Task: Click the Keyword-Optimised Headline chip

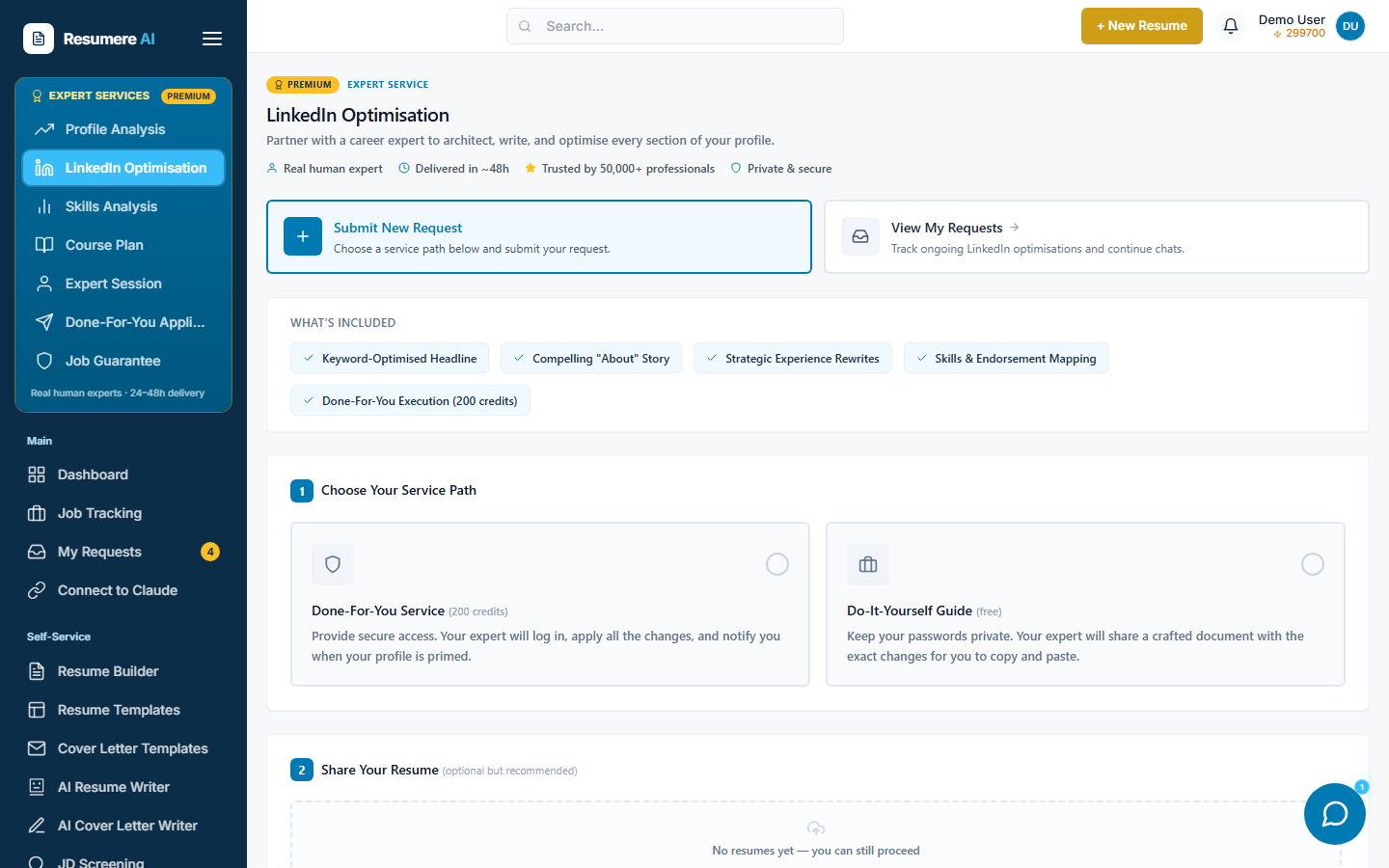Action: (x=390, y=358)
